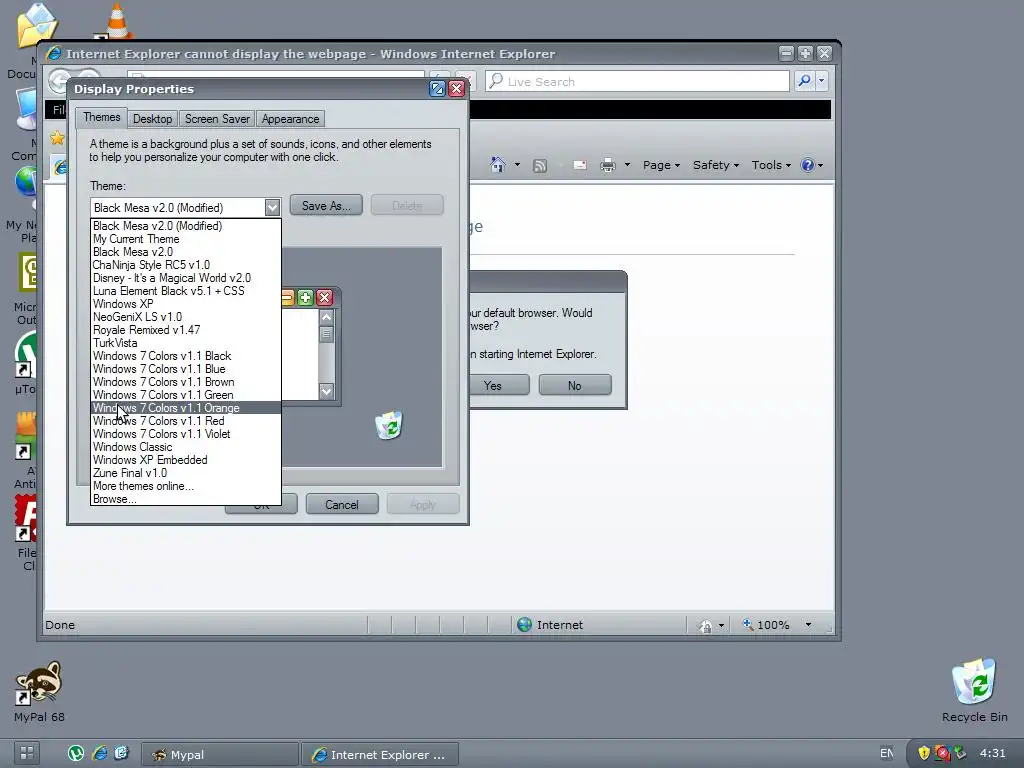
Task: Click the Internet zone status icon
Action: [524, 624]
